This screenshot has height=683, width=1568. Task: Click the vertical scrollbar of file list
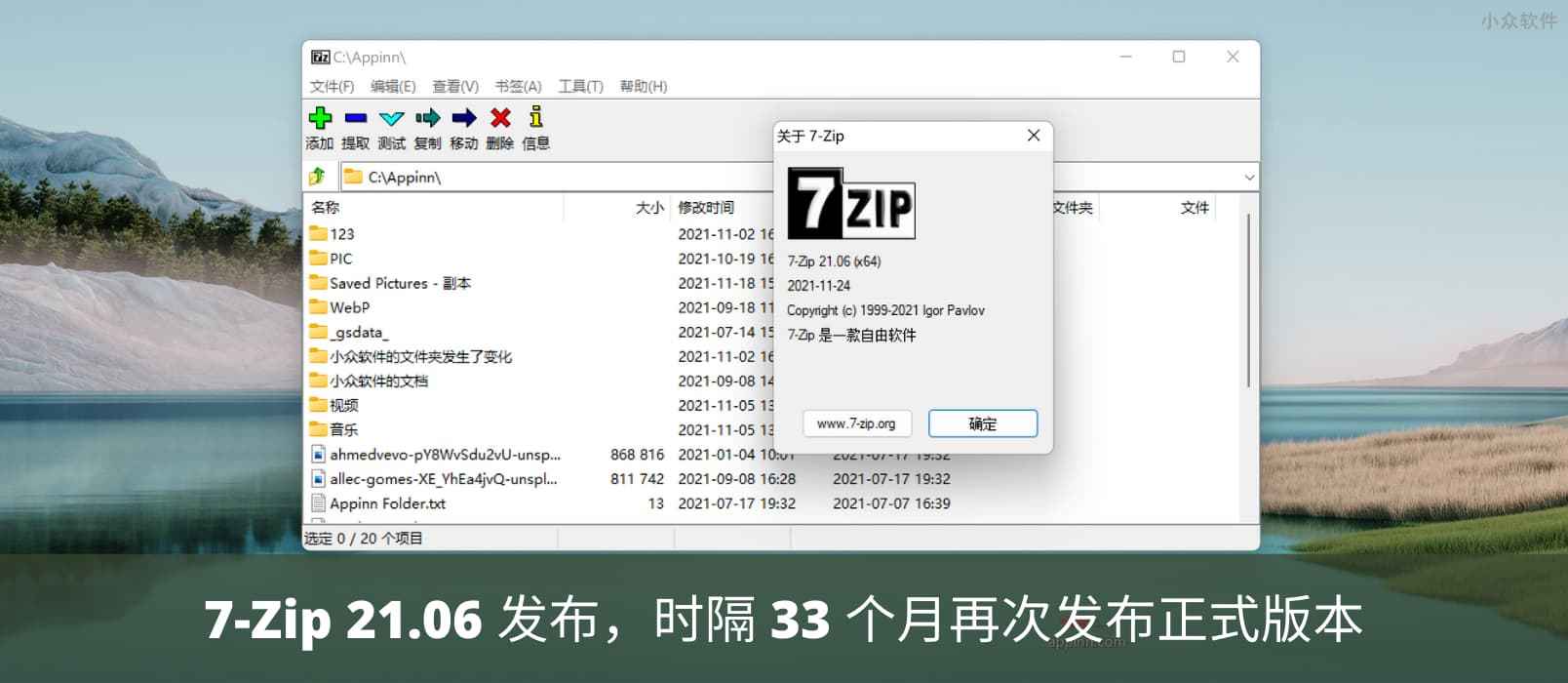[x=1248, y=302]
